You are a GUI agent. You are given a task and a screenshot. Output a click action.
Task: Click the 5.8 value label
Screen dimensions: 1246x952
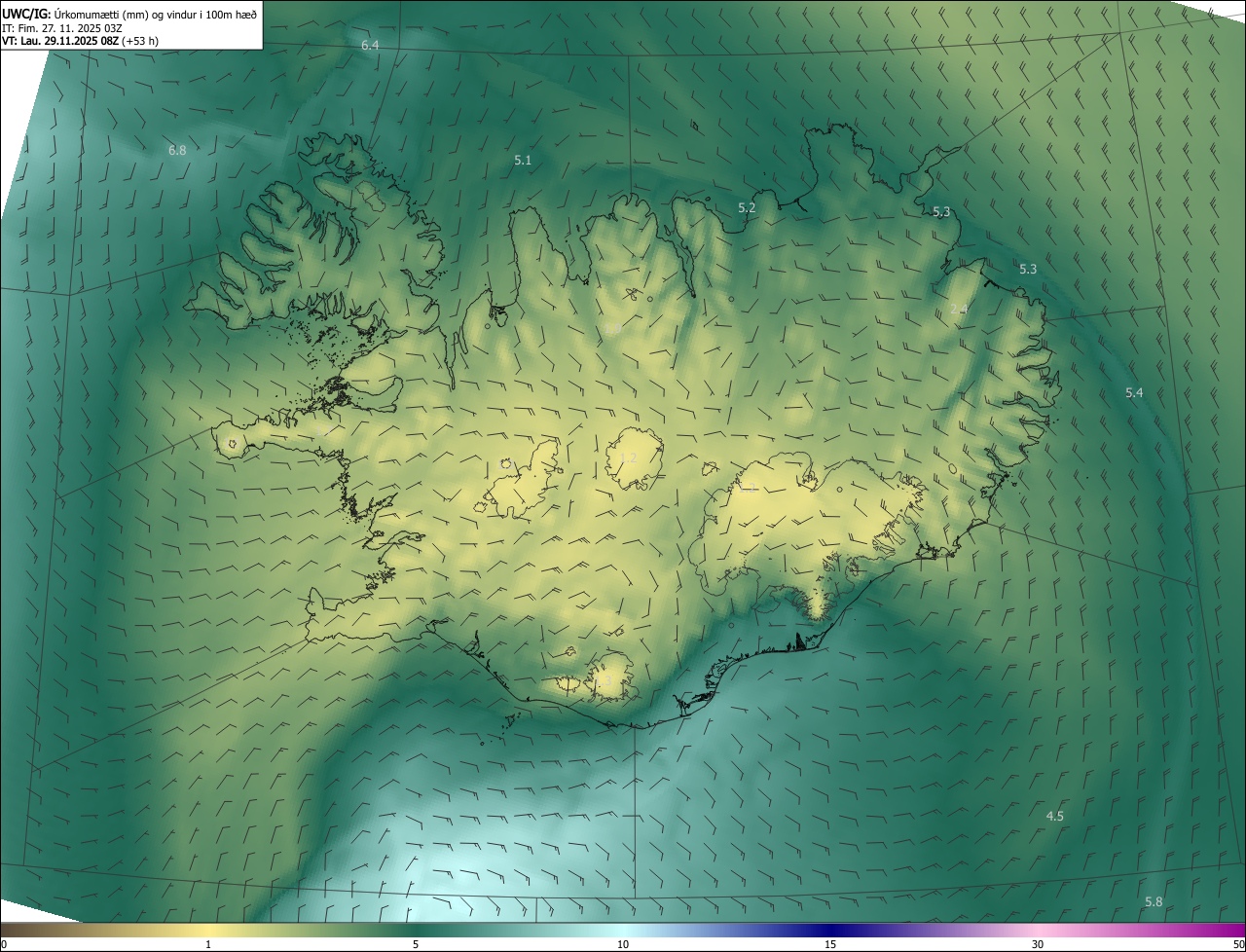click(x=1154, y=902)
